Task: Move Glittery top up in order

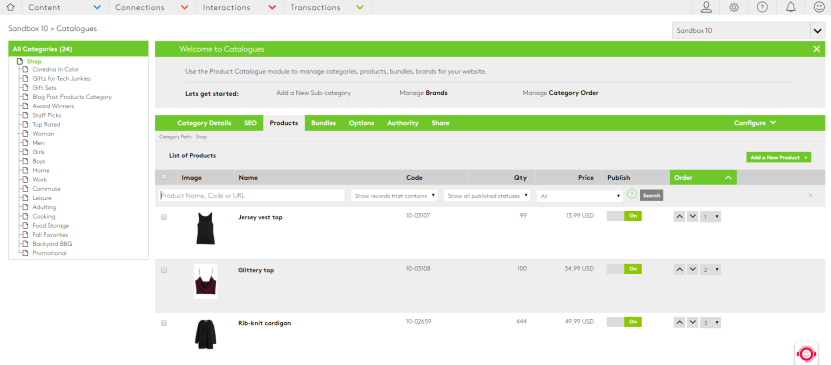Action: 679,270
